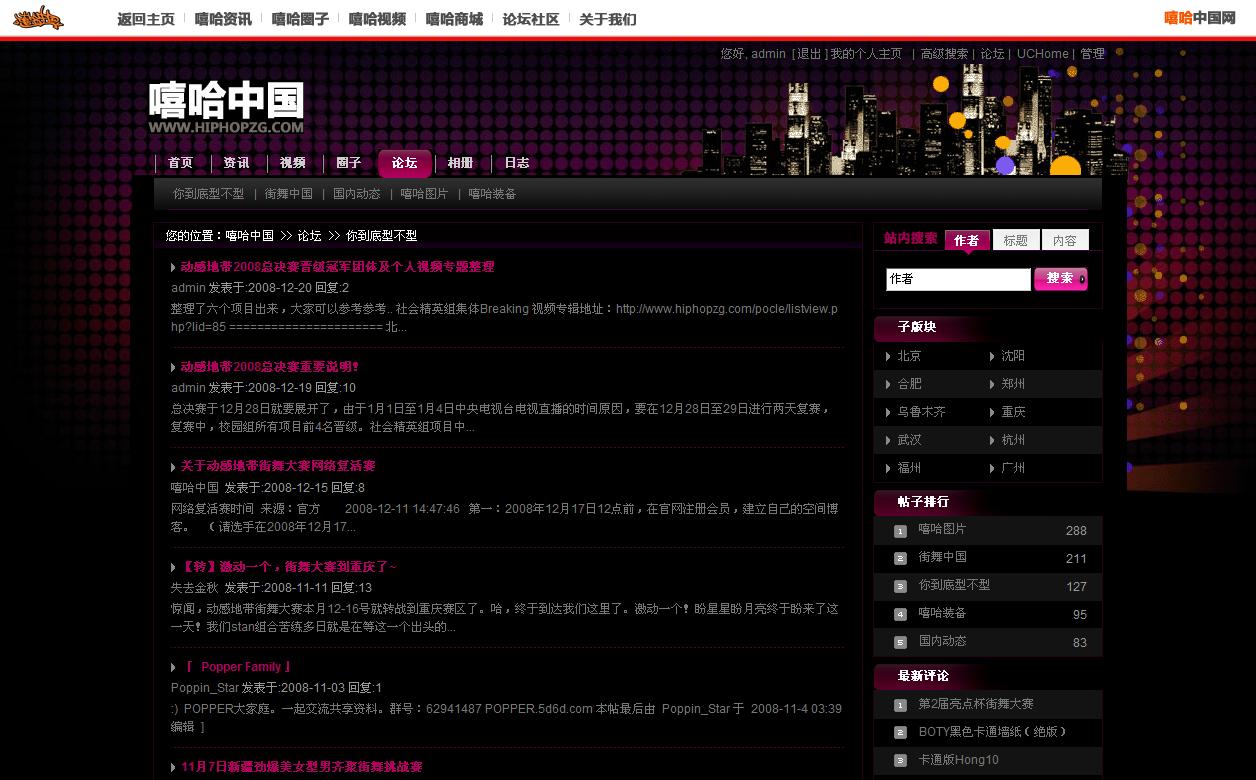Click badge 2 beside BOTY黑色卡通墙纸
This screenshot has width=1256, height=780.
900,734
